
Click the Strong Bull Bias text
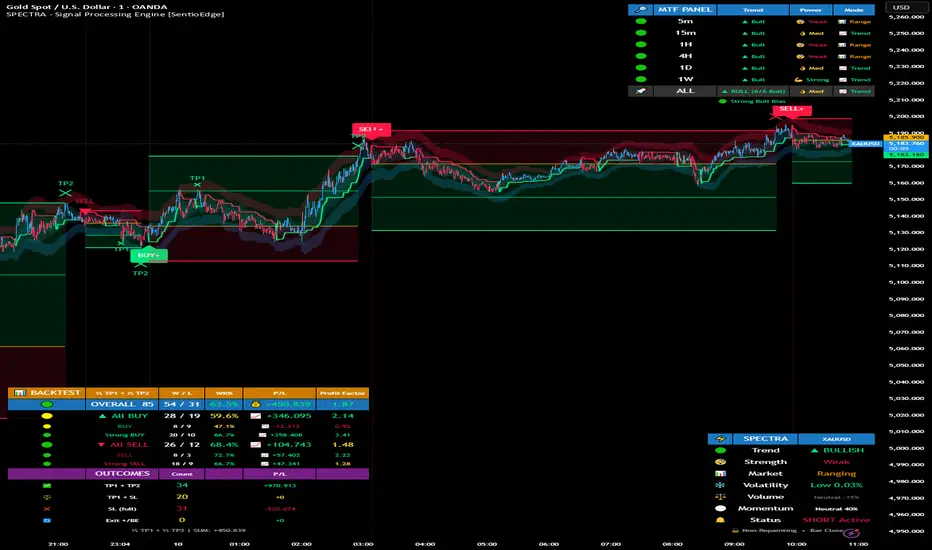[758, 101]
